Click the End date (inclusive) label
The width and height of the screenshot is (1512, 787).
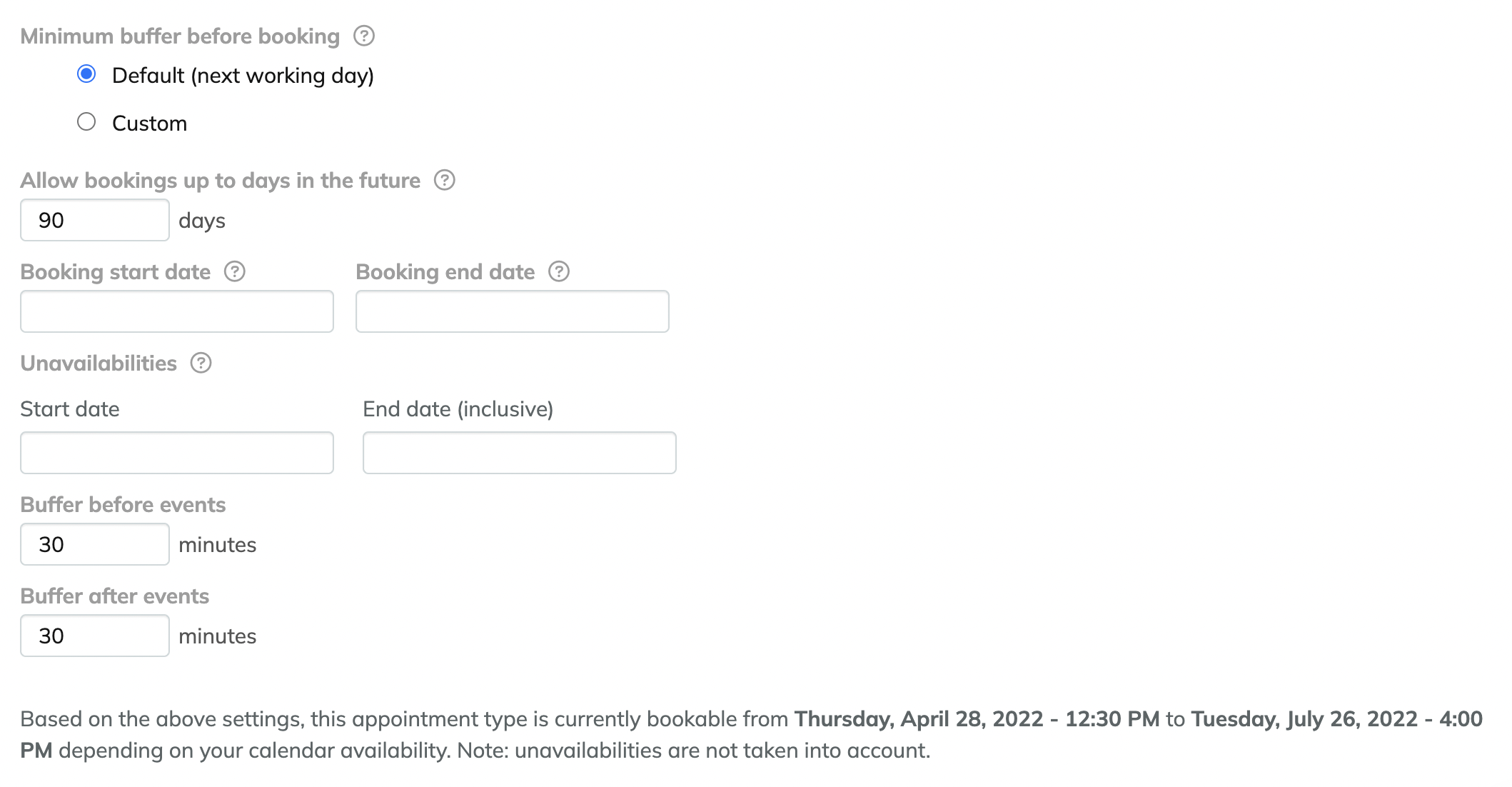458,409
